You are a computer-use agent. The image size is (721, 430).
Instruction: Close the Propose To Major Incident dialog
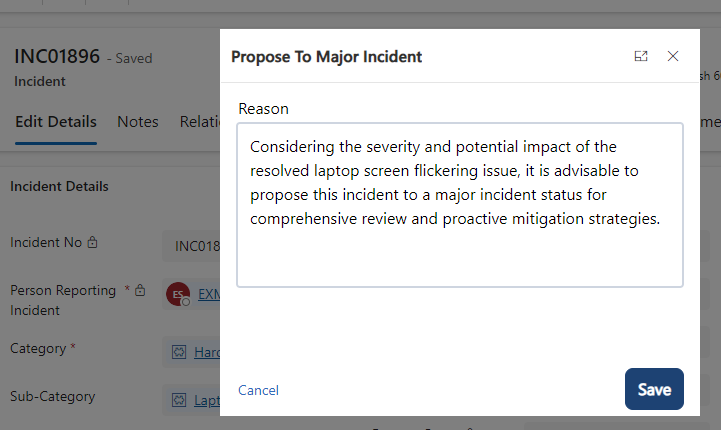pyautogui.click(x=673, y=56)
